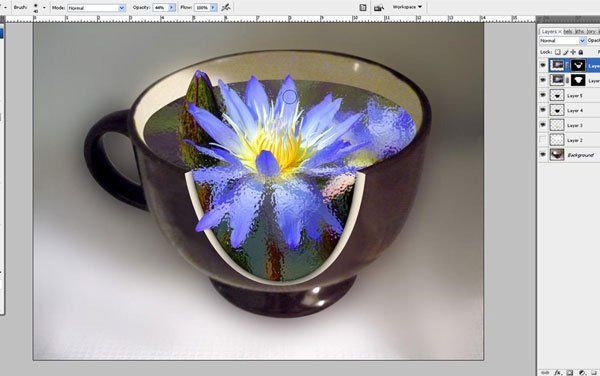600x376 pixels.
Task: Switch to the Layers tab
Action: (550, 31)
